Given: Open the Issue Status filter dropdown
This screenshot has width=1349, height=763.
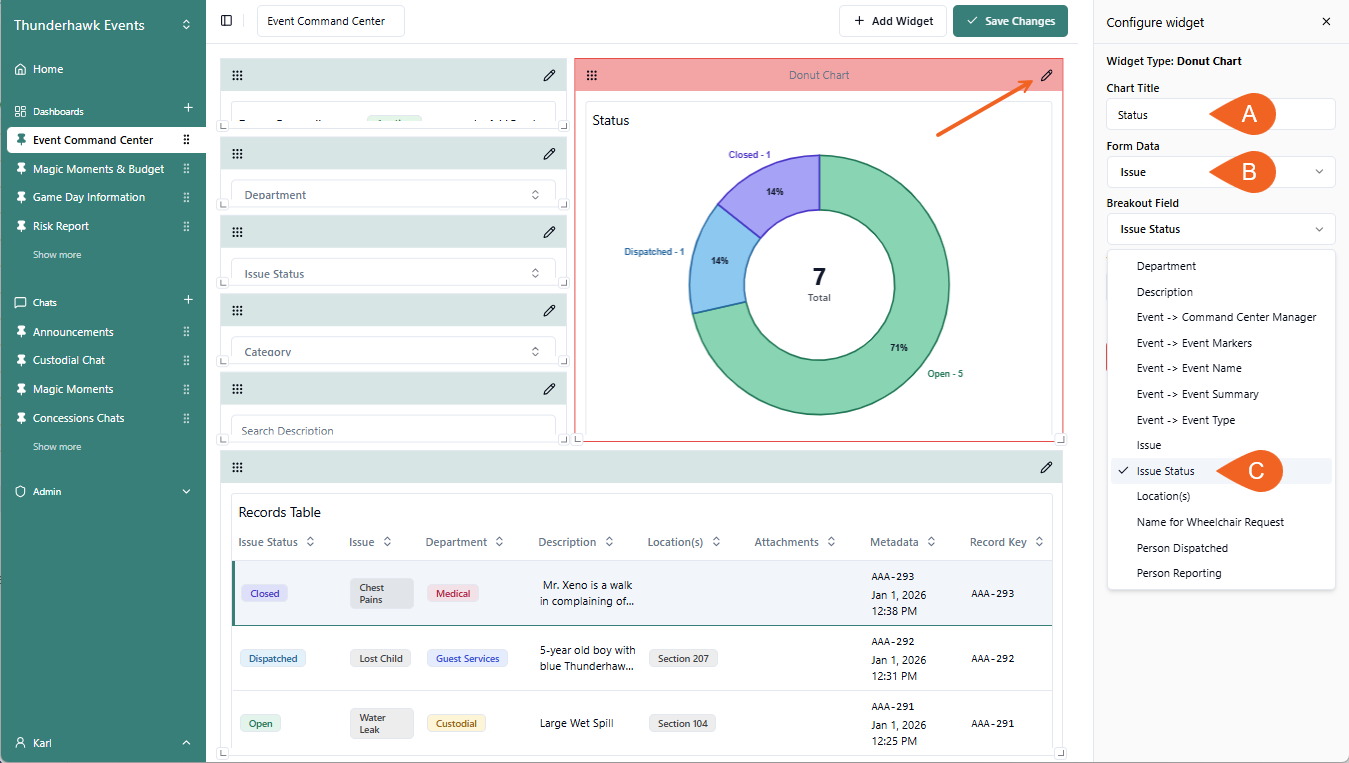Looking at the screenshot, I should [x=393, y=274].
